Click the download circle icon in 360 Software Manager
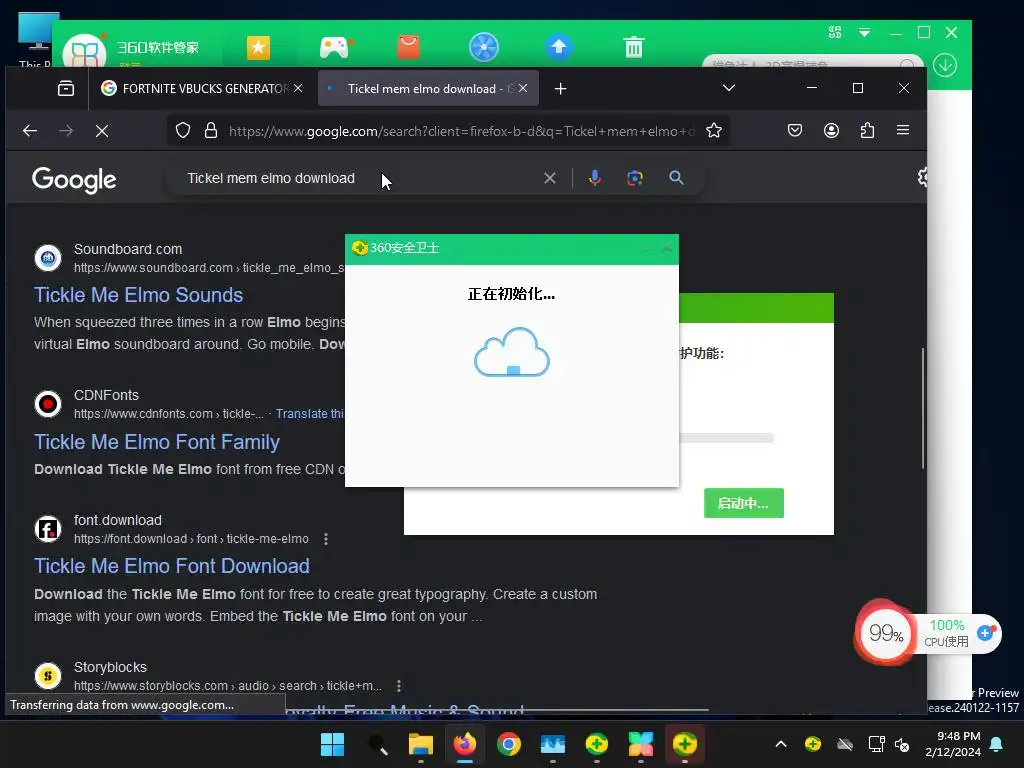Viewport: 1024px width, 768px height. (944, 65)
